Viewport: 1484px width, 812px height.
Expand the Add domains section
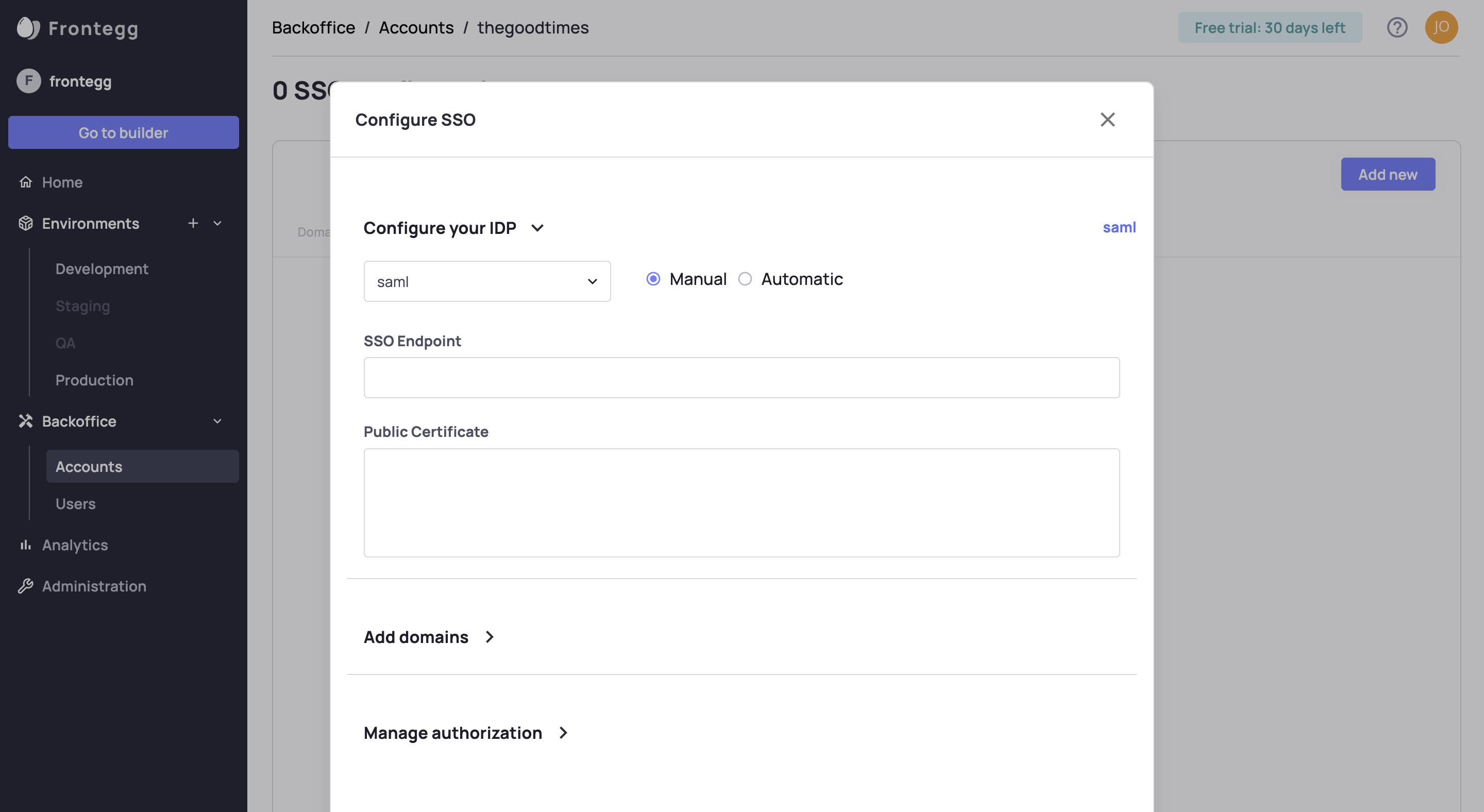click(489, 637)
